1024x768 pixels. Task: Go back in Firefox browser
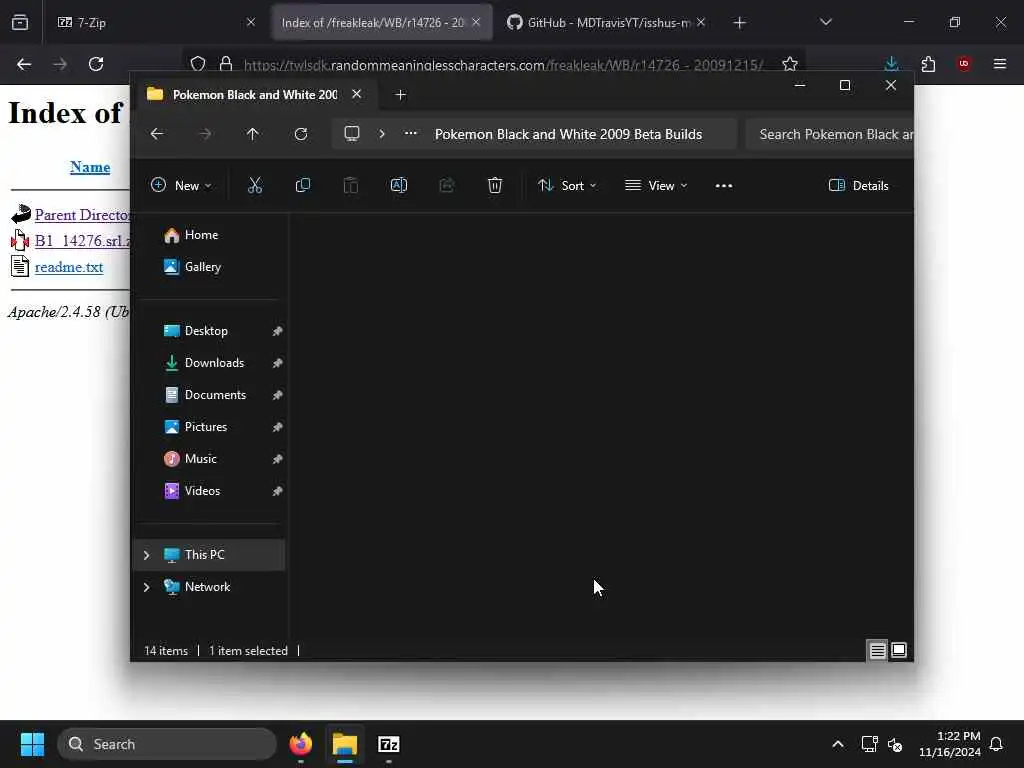(x=24, y=64)
